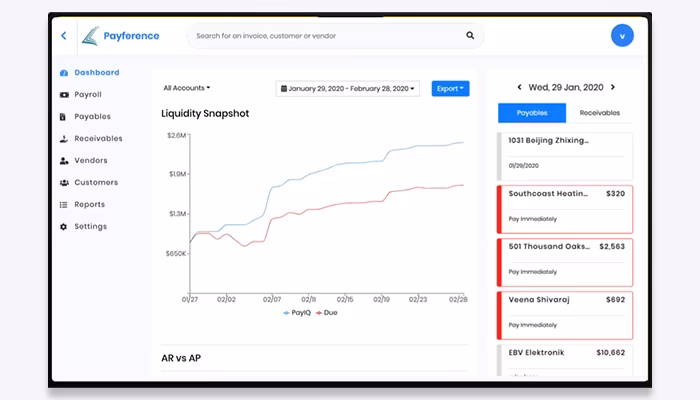Open Receivables menu item
The height and width of the screenshot is (400, 700).
pyautogui.click(x=98, y=138)
